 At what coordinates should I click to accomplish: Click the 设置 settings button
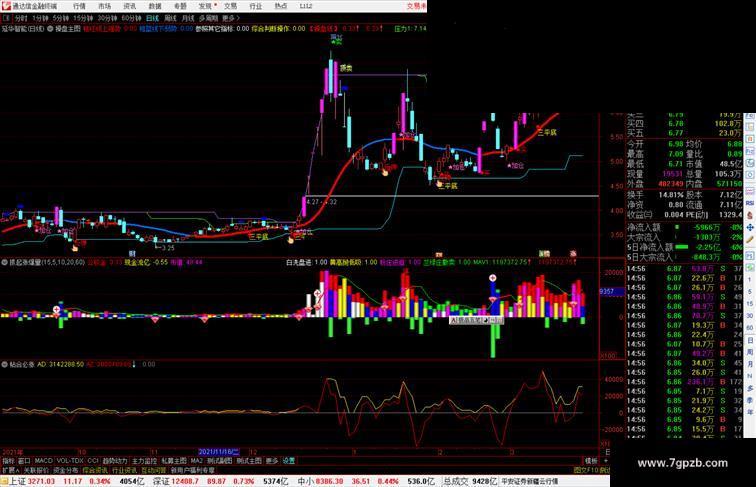click(288, 461)
